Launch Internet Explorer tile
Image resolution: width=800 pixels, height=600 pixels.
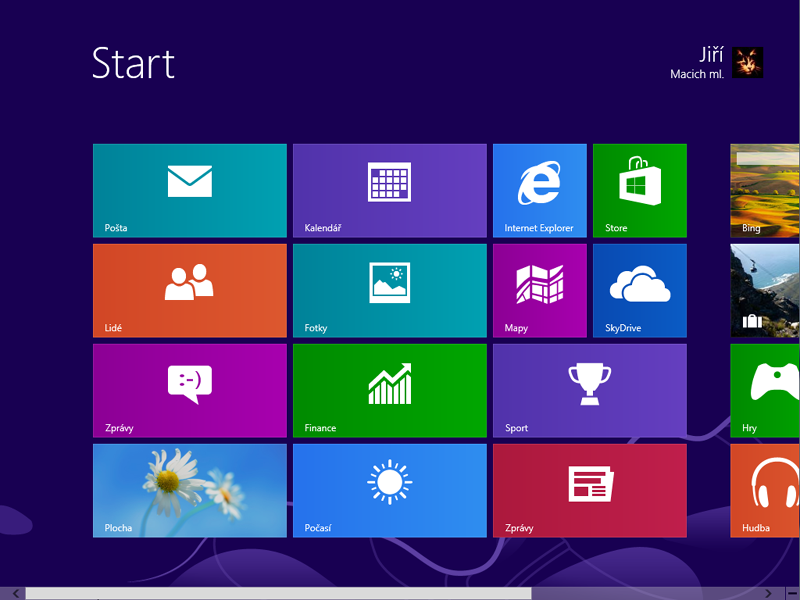click(x=540, y=190)
